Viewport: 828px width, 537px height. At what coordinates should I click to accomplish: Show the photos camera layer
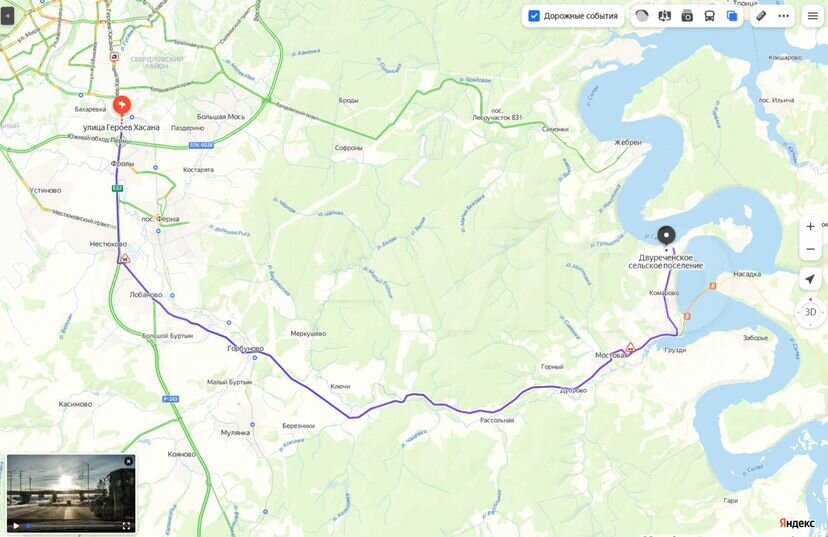[687, 16]
